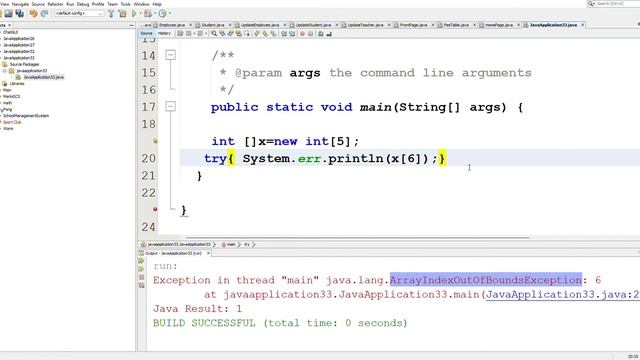Image resolution: width=640 pixels, height=360 pixels.
Task: Collapse the javaapplication33 package node
Action: click(x=4, y=71)
